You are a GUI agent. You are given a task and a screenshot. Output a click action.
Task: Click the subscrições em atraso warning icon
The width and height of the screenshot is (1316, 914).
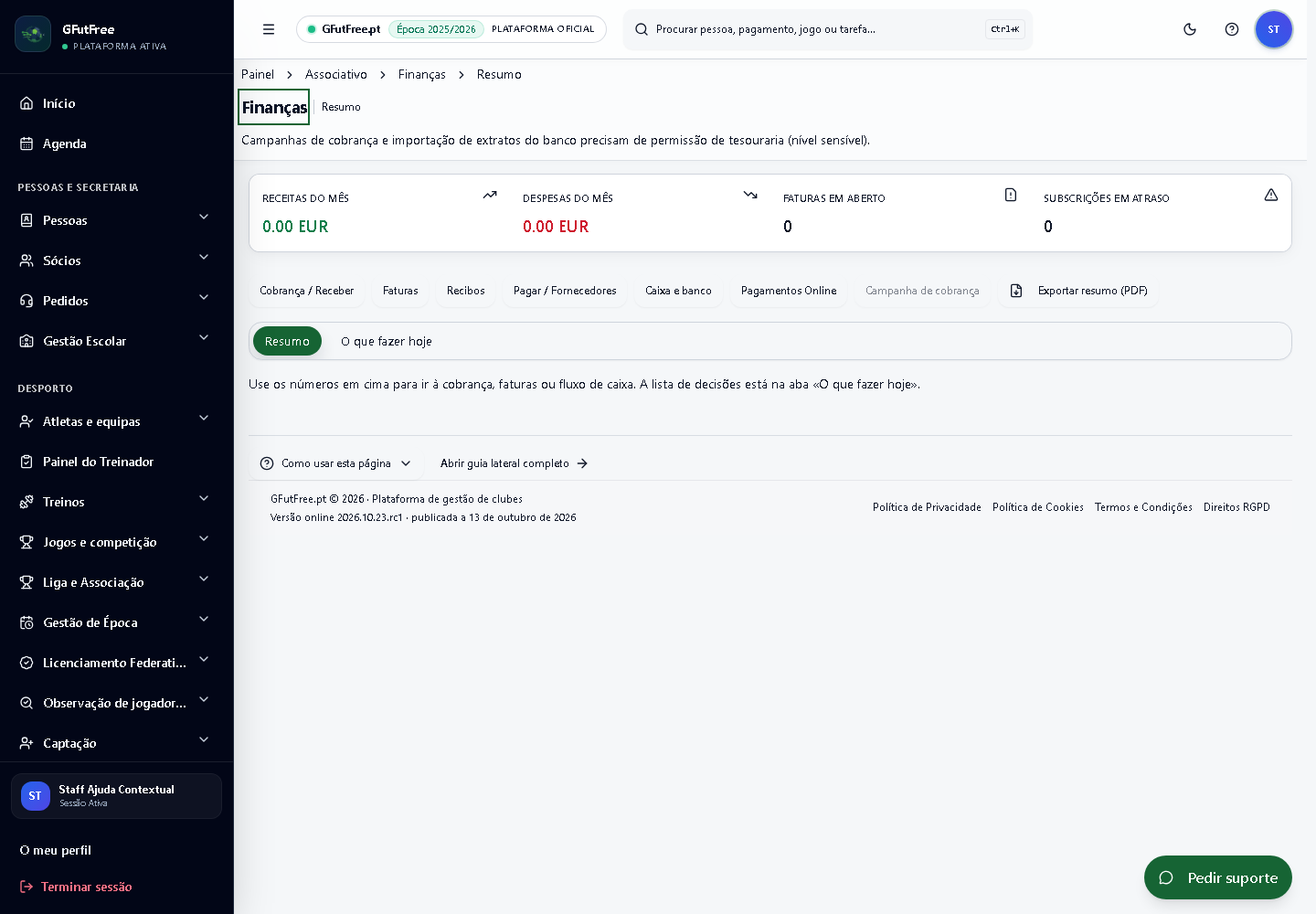pos(1271,195)
